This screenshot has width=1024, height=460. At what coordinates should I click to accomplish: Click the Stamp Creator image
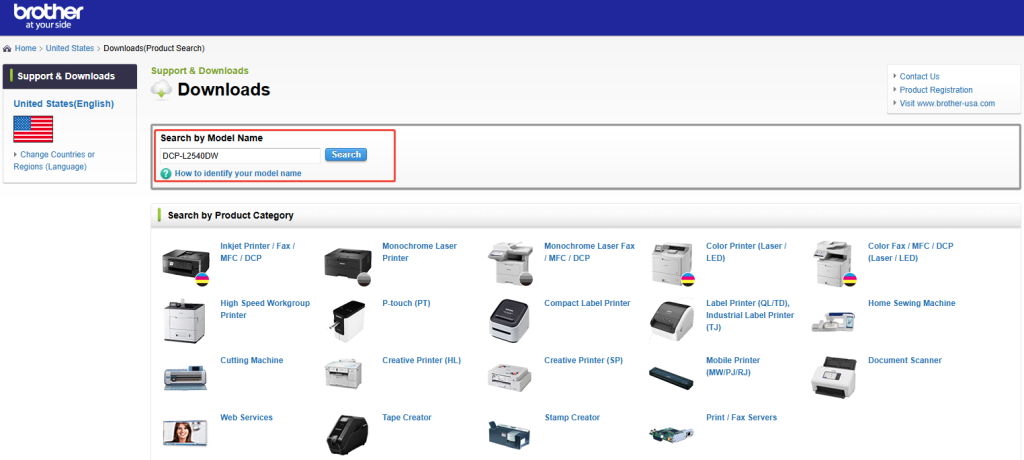coord(509,433)
